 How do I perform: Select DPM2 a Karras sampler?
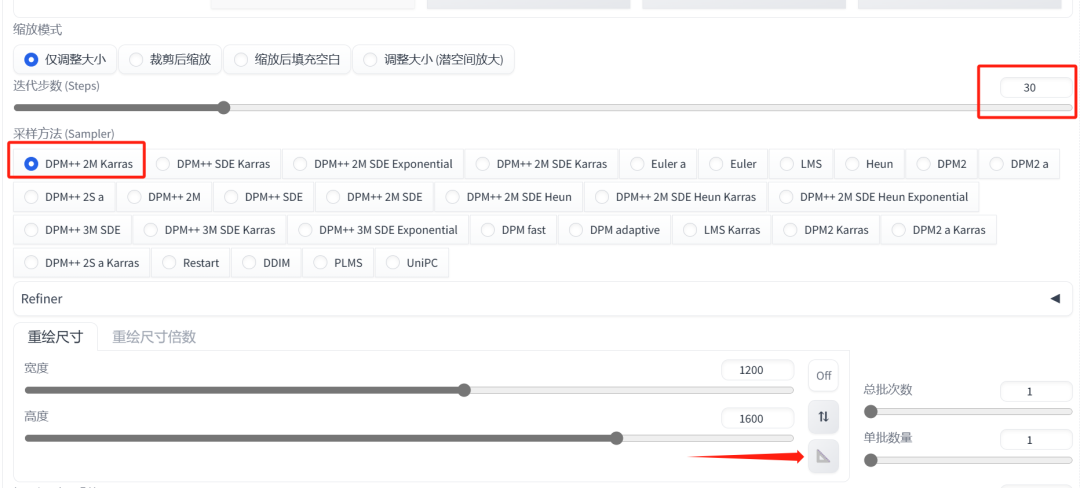(938, 230)
